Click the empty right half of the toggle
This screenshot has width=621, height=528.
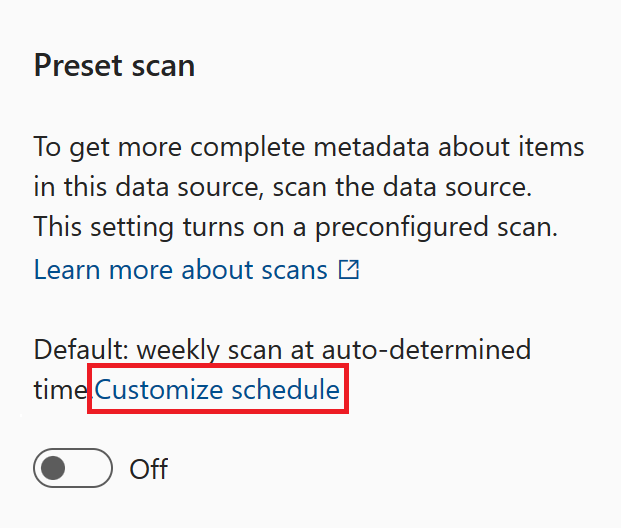click(x=92, y=468)
